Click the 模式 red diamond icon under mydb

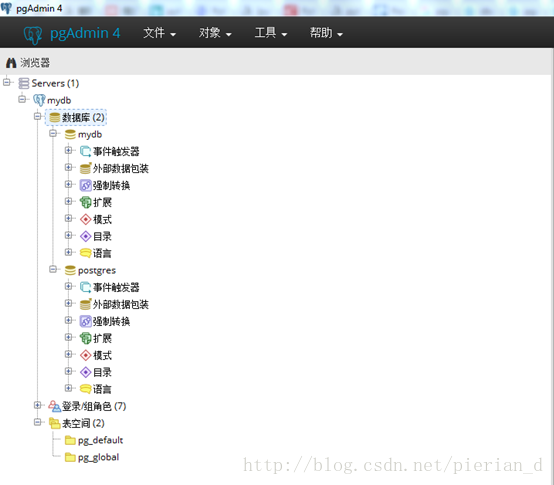(86, 219)
